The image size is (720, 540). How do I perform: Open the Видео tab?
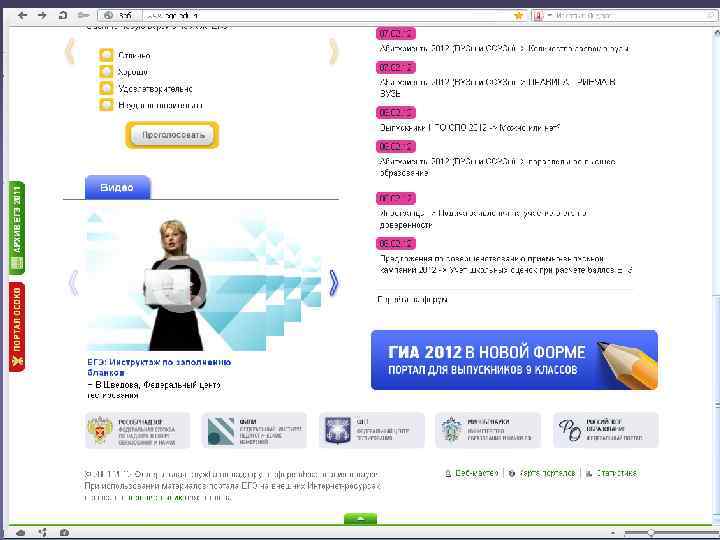coord(117,187)
